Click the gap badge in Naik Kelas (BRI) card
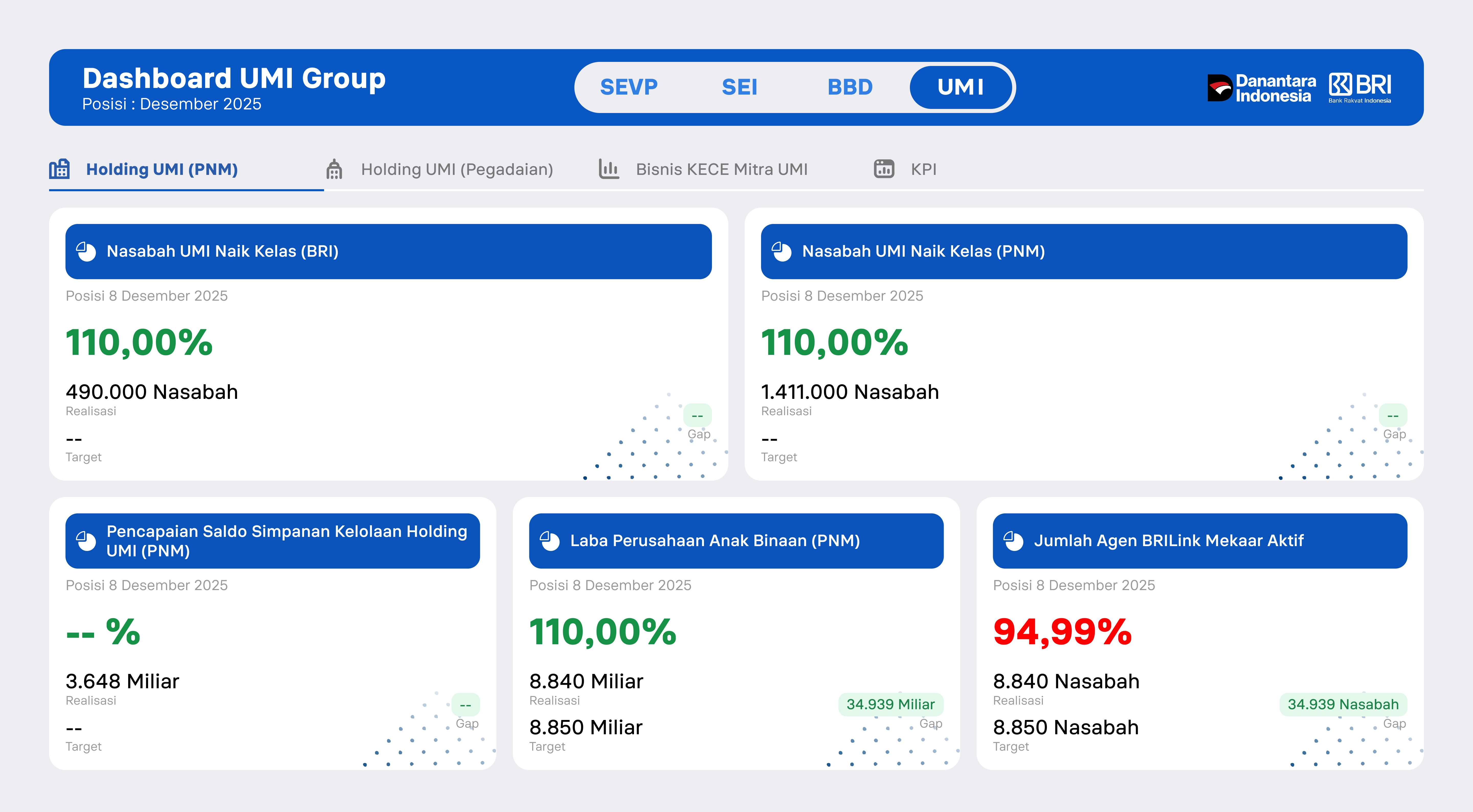The height and width of the screenshot is (812, 1473). pos(697,415)
